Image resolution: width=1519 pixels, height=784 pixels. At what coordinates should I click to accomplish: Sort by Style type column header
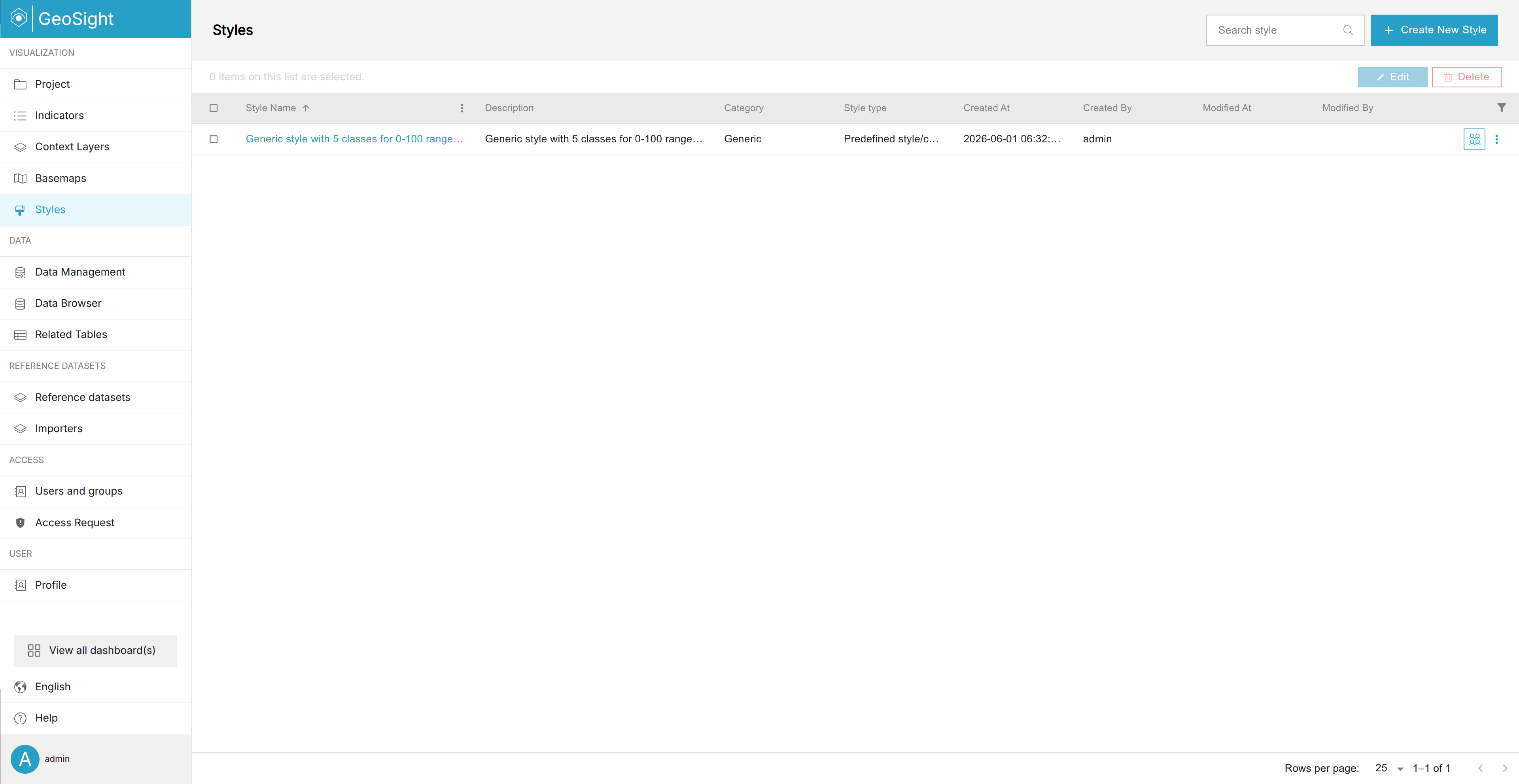point(865,108)
